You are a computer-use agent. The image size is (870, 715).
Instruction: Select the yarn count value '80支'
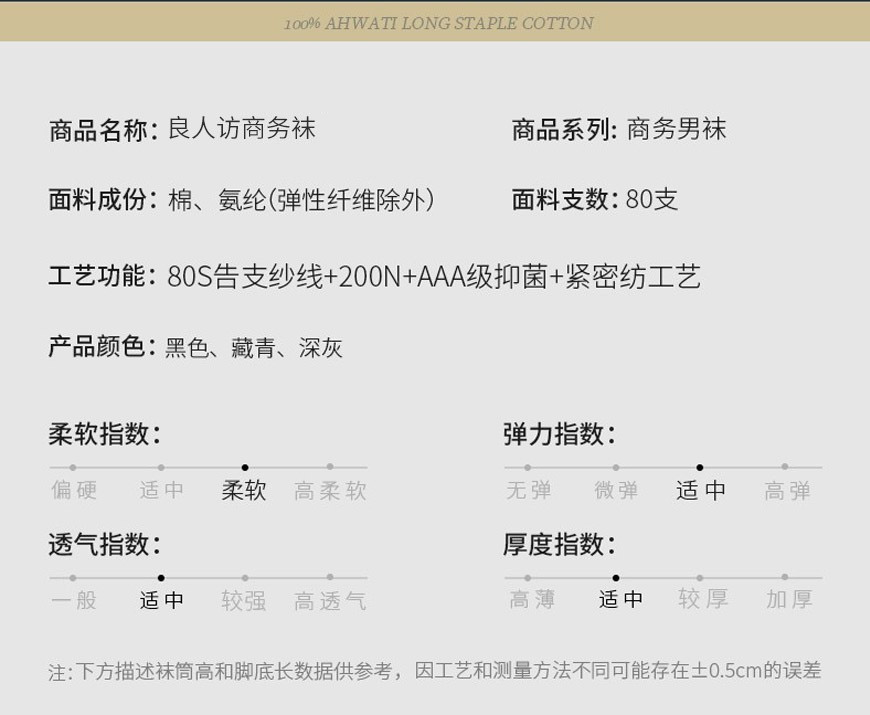click(652, 200)
